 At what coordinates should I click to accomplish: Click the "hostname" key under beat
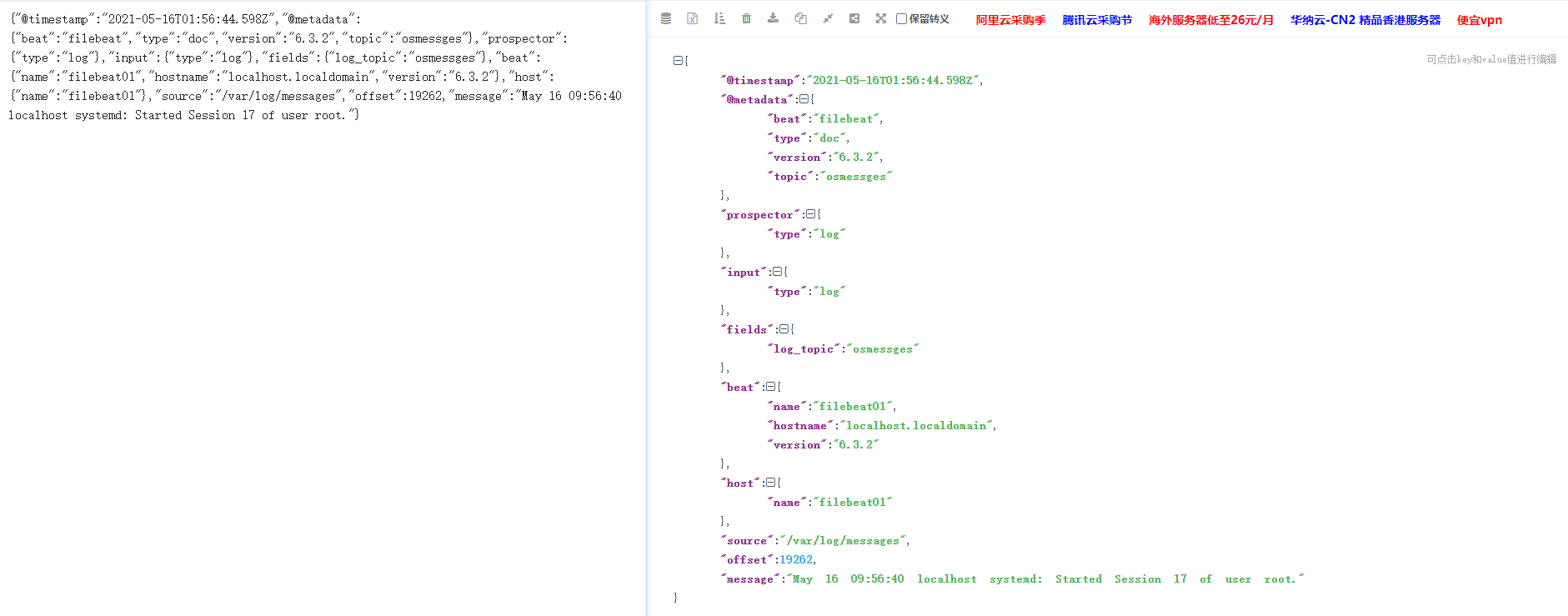[x=800, y=425]
